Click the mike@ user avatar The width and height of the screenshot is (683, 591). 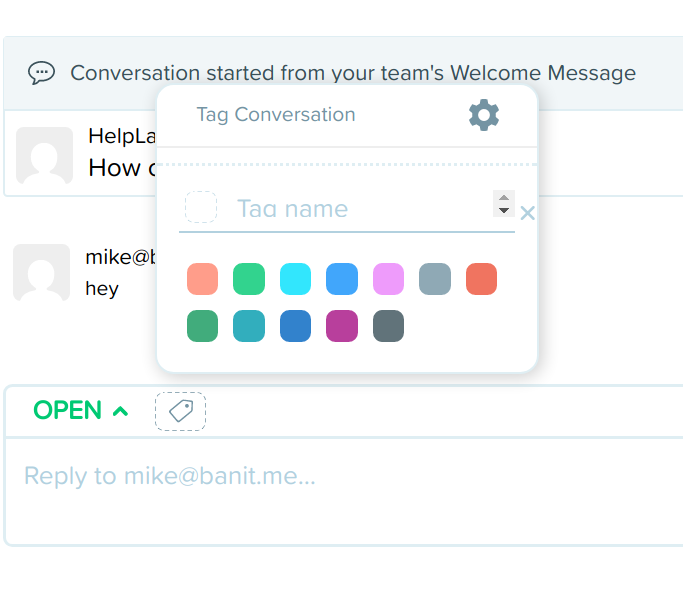point(41,272)
